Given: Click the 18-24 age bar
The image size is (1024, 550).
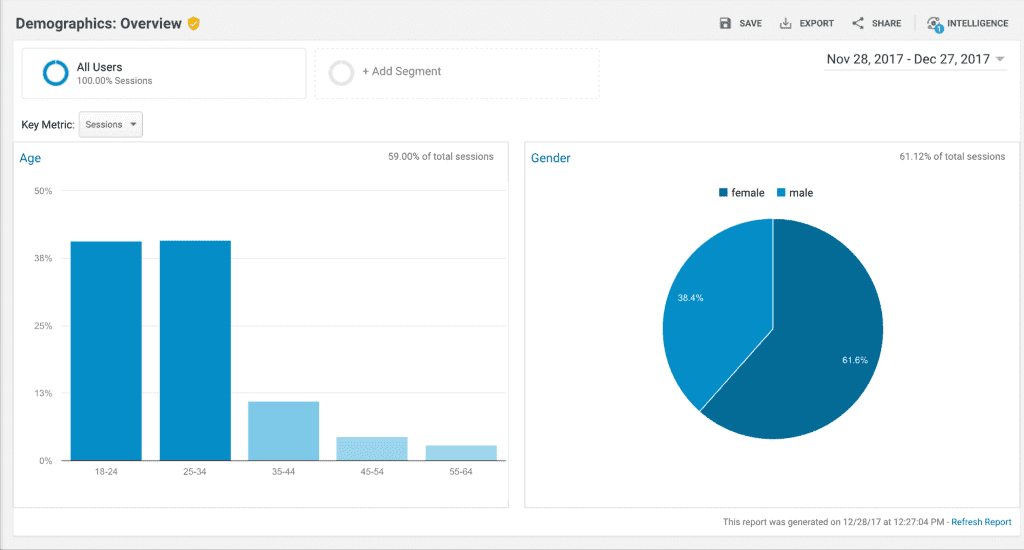Looking at the screenshot, I should (x=106, y=350).
